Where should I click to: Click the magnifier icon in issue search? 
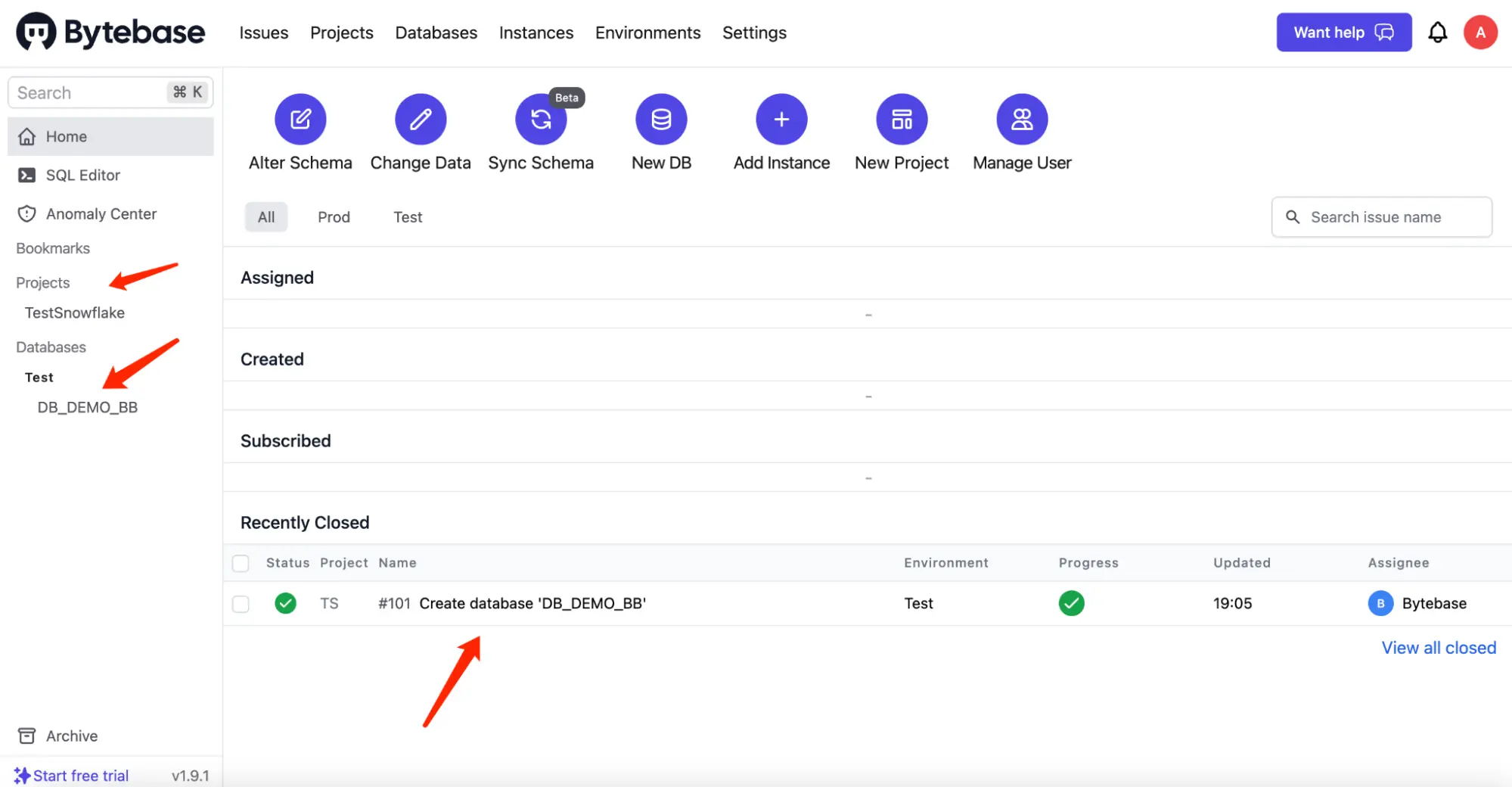pyautogui.click(x=1293, y=217)
